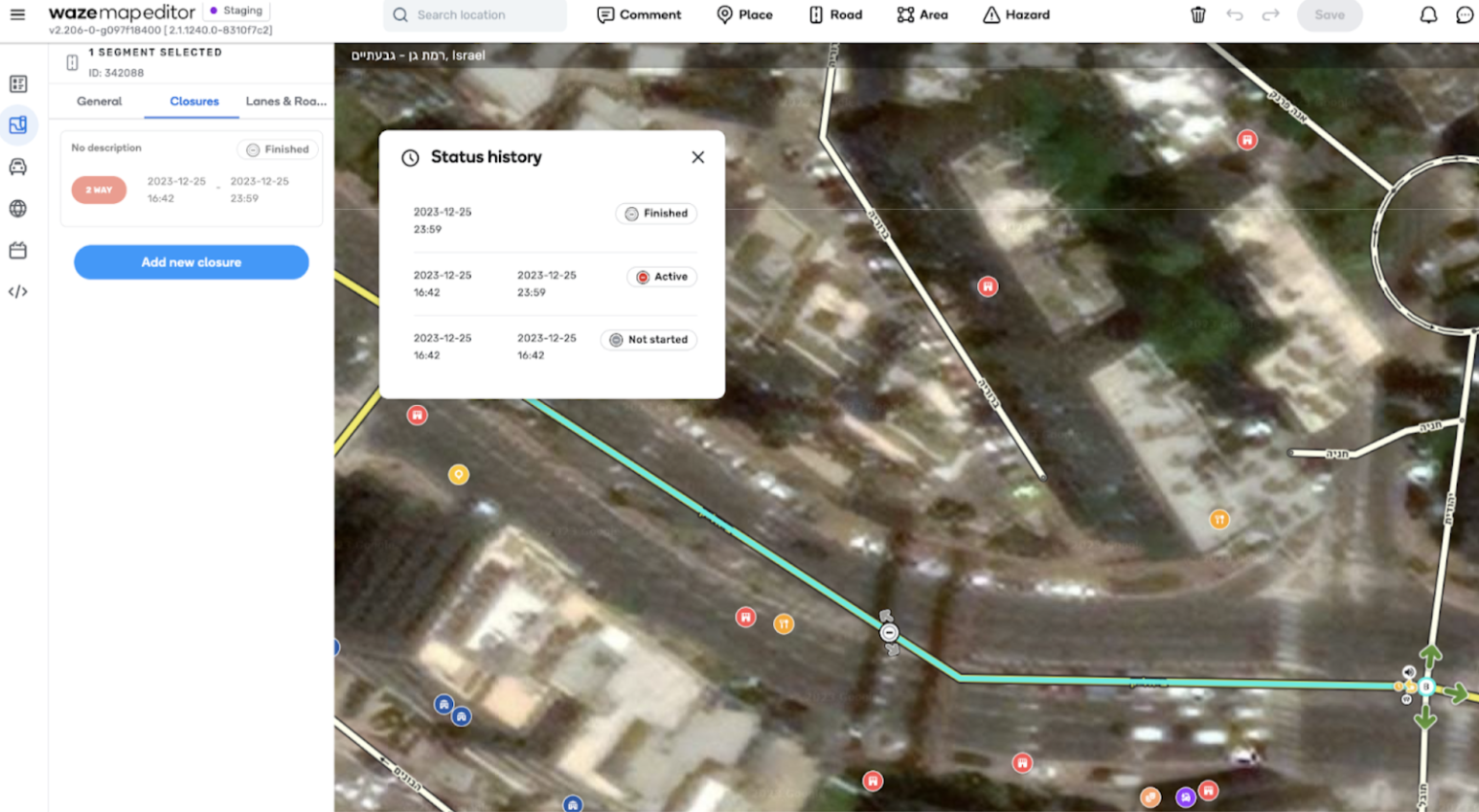Click the Road toolbar button
Screen dimensions: 1479x812
click(835, 14)
